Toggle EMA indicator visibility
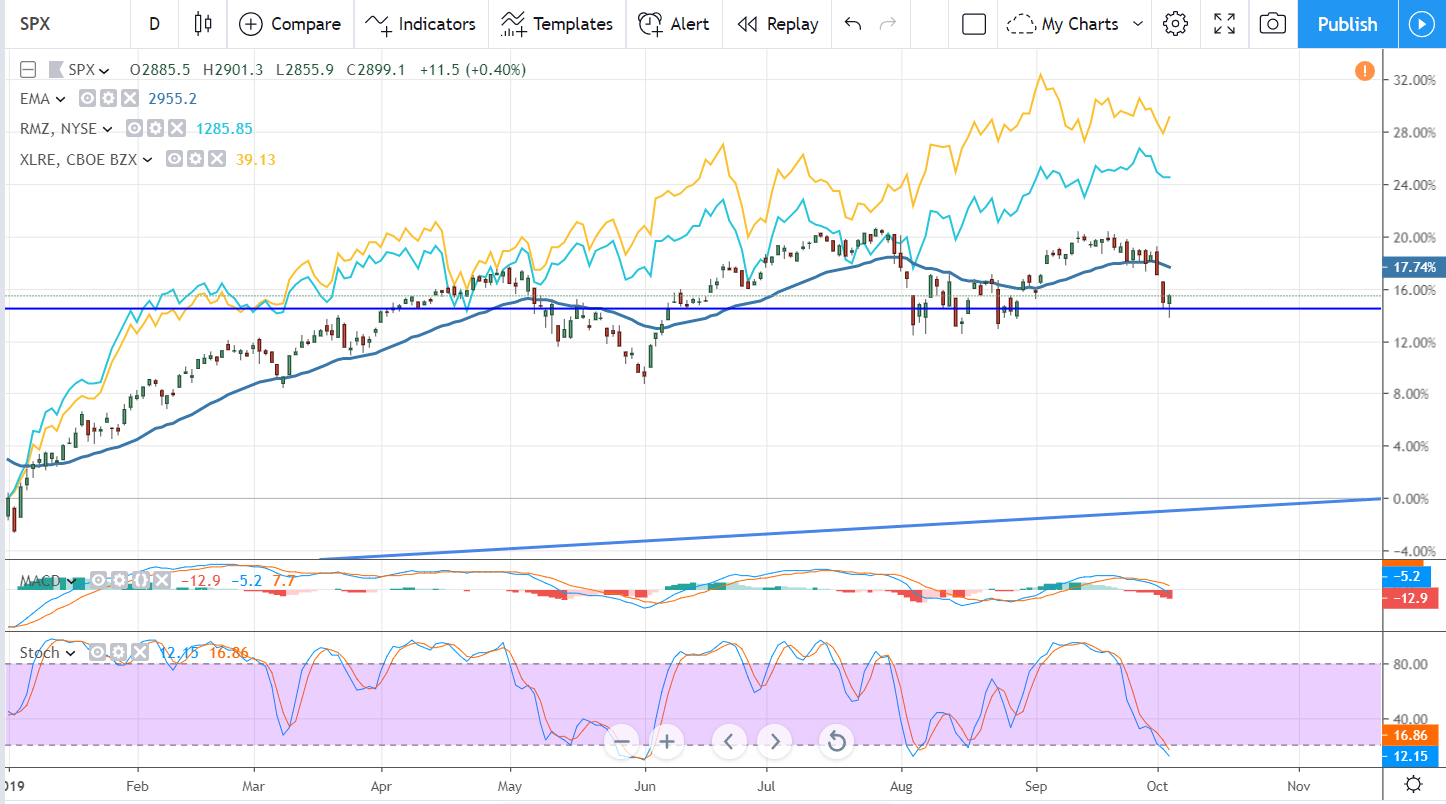The width and height of the screenshot is (1446, 804). click(x=87, y=99)
